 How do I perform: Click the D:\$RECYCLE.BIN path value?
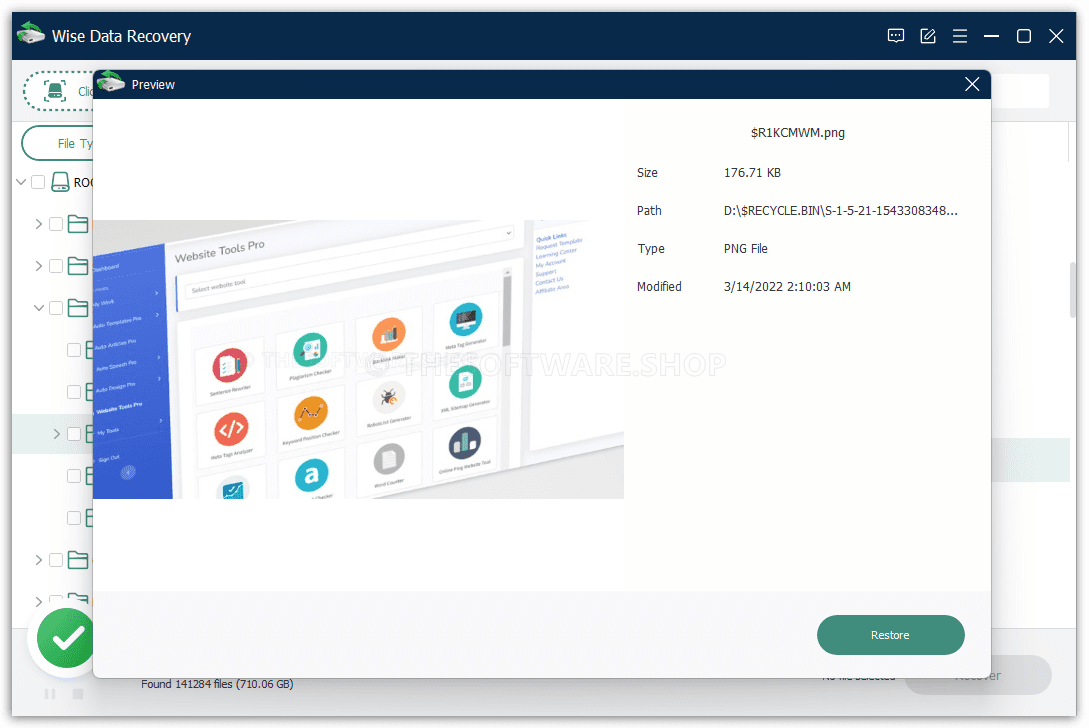pyautogui.click(x=840, y=210)
